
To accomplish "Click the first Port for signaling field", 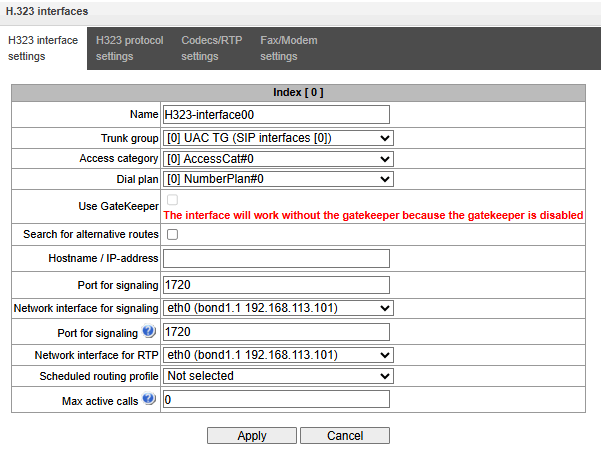I will coord(275,285).
